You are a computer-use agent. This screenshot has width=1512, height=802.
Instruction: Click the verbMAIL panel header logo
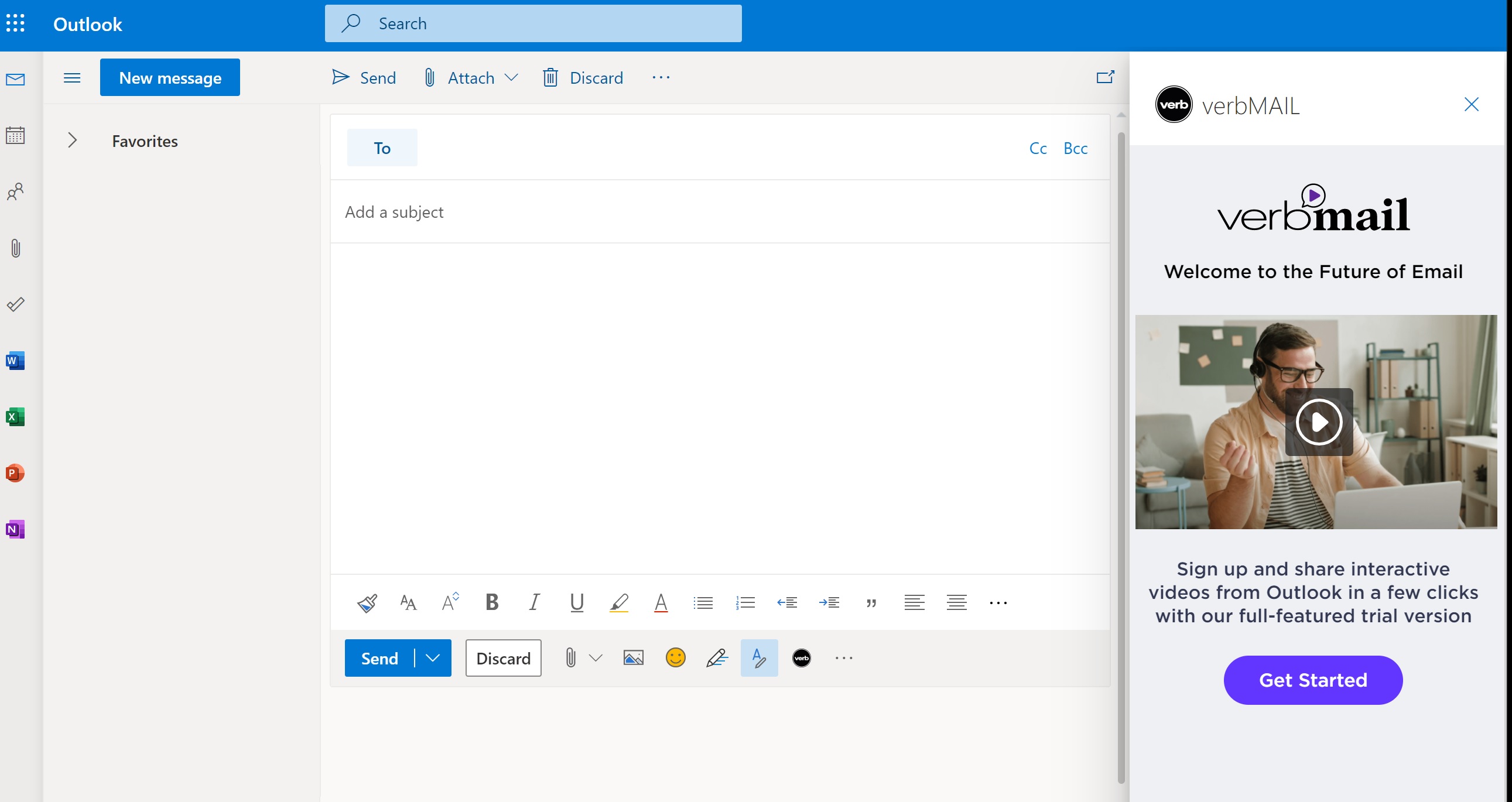[1174, 104]
